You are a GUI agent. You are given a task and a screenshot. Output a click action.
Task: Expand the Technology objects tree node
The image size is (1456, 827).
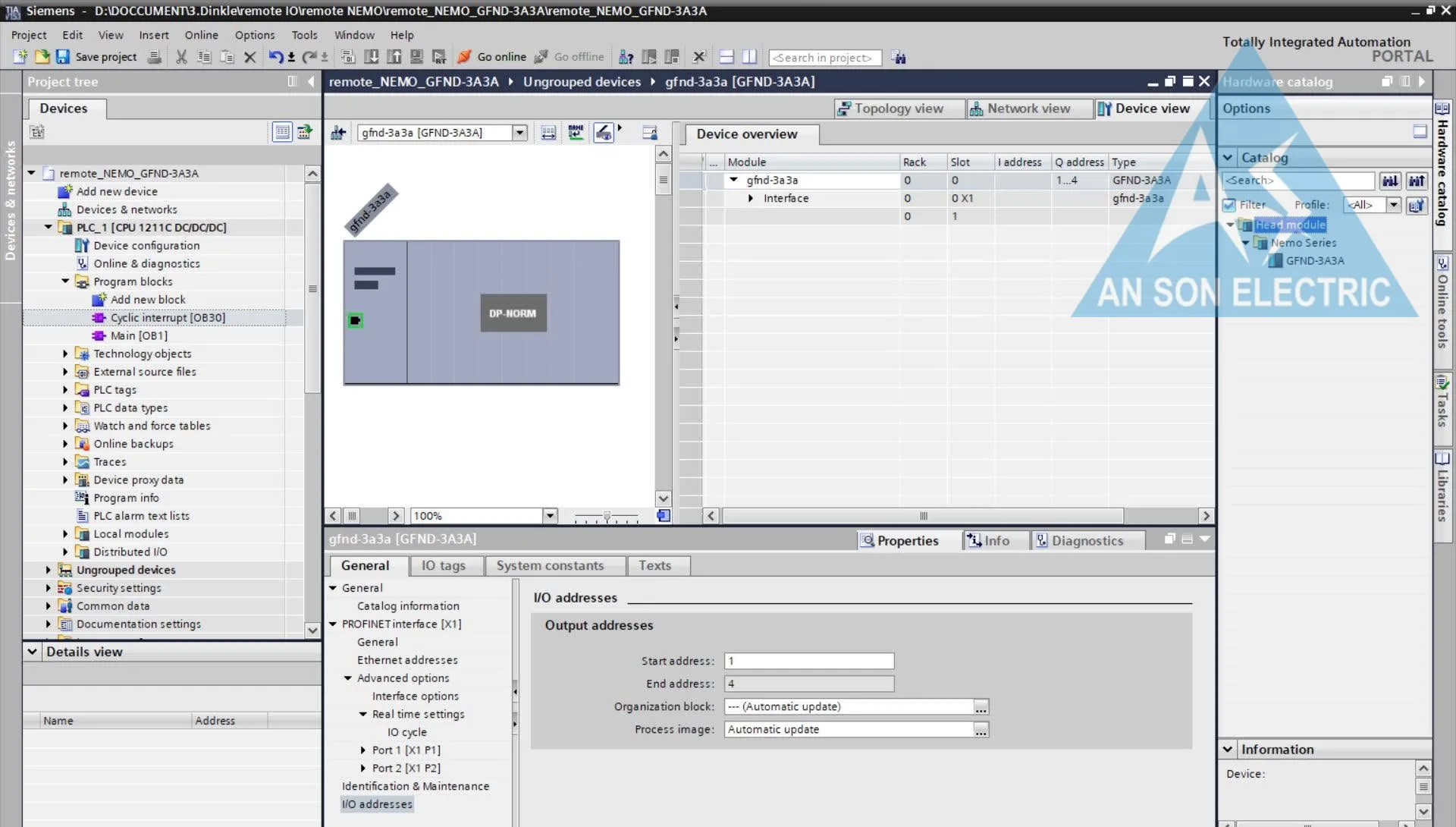point(65,354)
